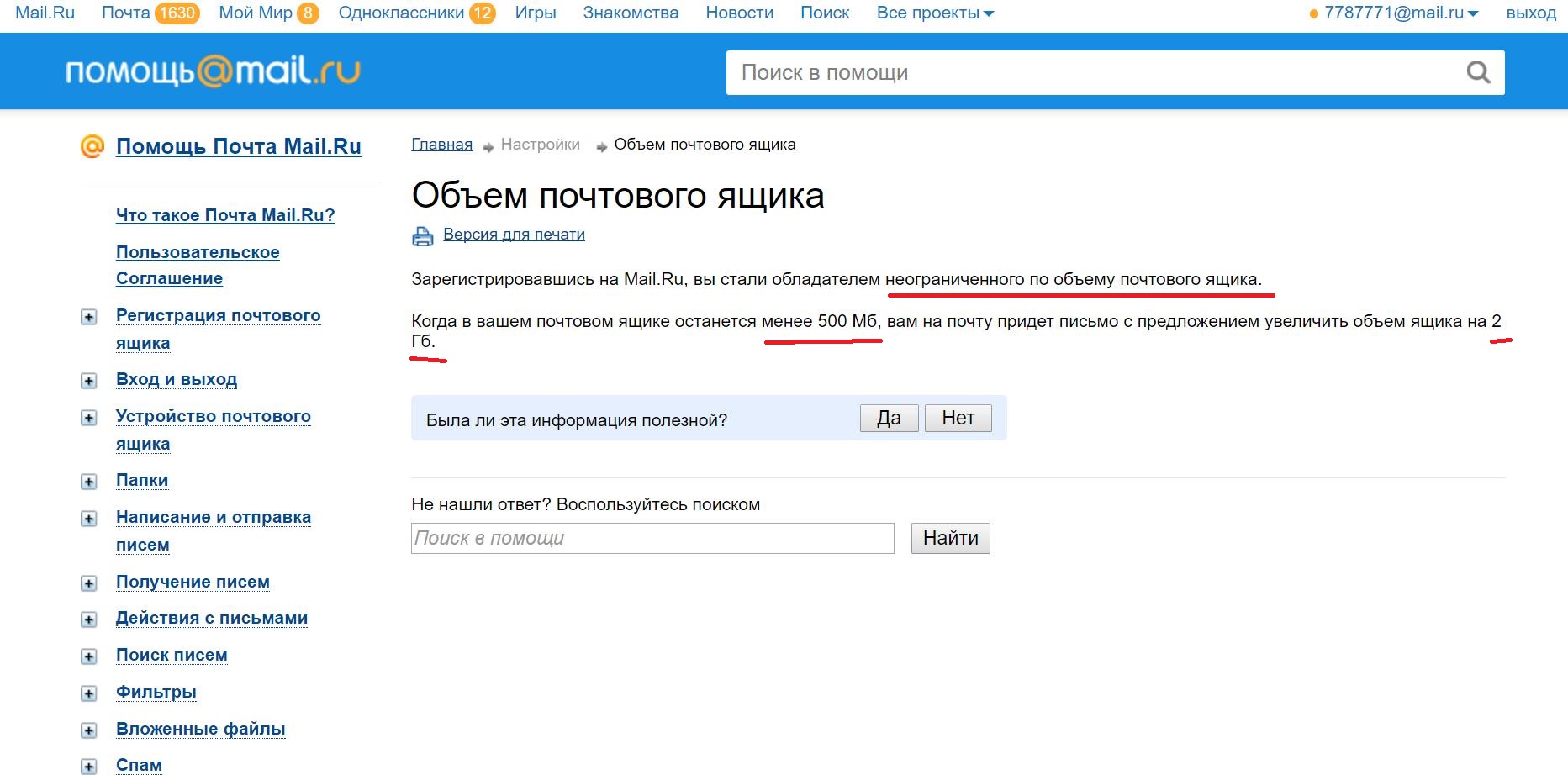Open the Написание и отправка писем link
Screen dimensions: 1568x775
[214, 530]
